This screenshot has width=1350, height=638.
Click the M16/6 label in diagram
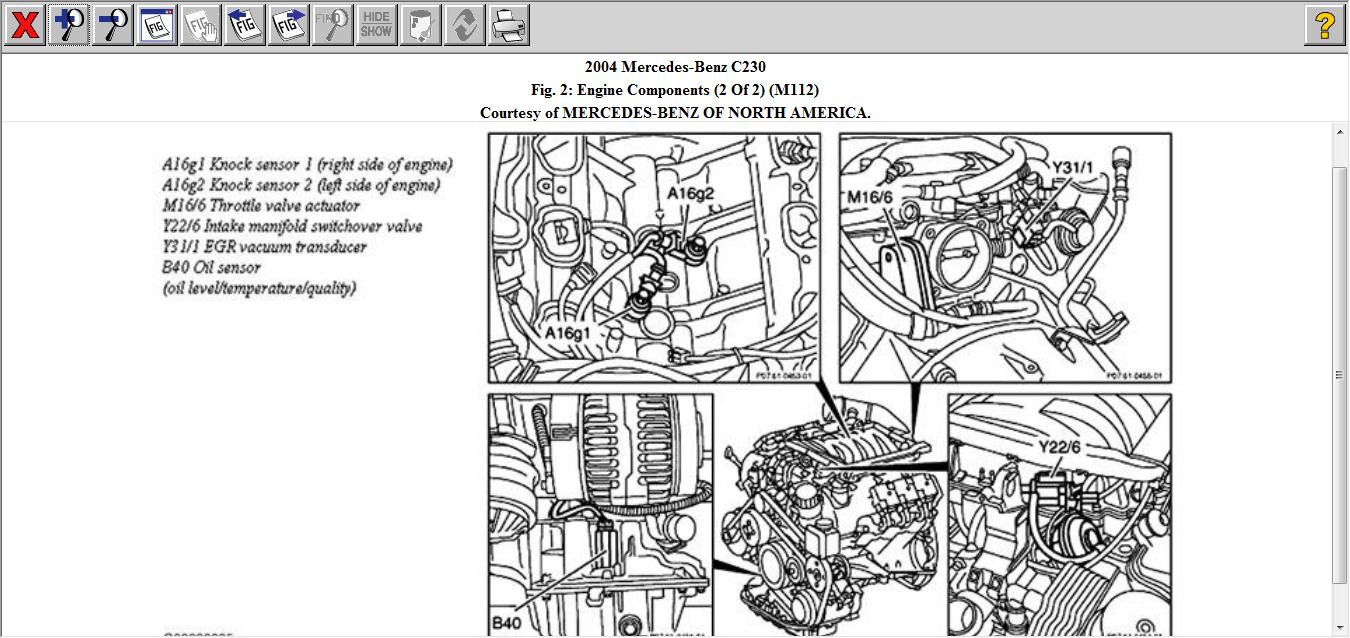[x=869, y=197]
